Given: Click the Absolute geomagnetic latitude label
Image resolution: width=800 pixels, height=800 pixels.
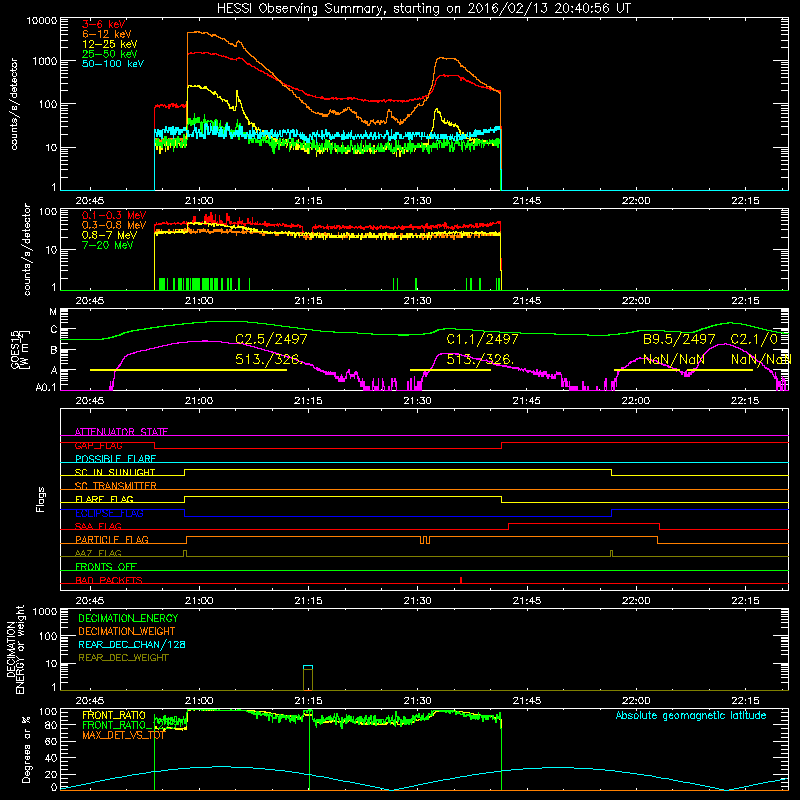Looking at the screenshot, I should tap(691, 715).
